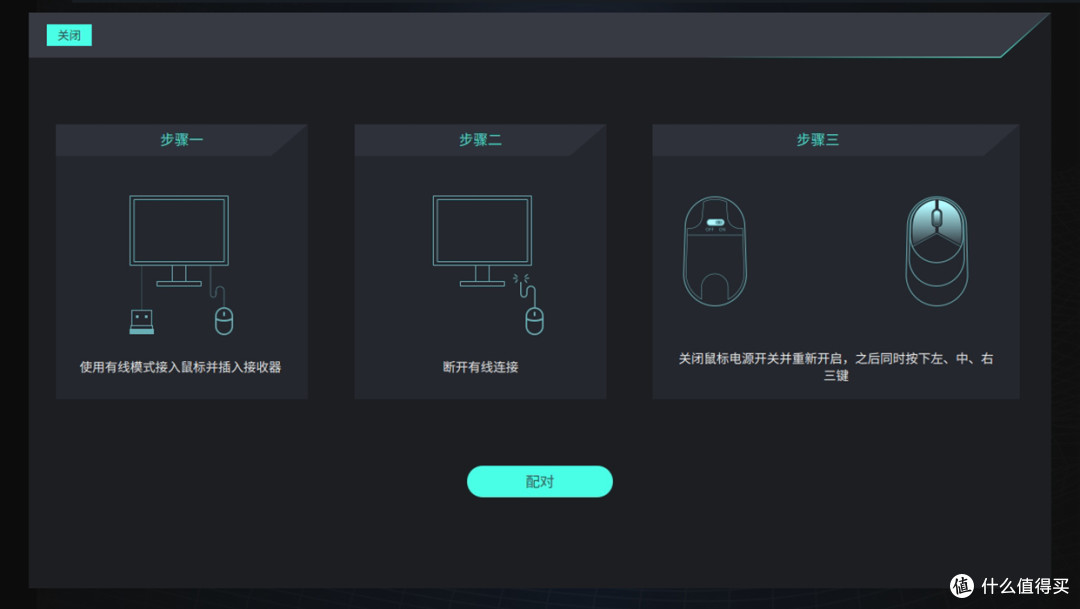Click the wired mouse icon in 步骤一
The width and height of the screenshot is (1080, 609).
pos(223,320)
